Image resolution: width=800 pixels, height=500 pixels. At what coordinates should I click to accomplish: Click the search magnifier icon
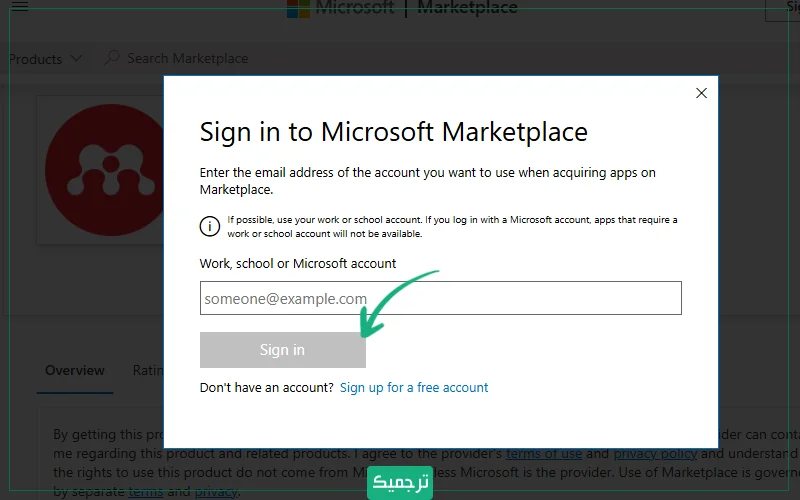[112, 59]
